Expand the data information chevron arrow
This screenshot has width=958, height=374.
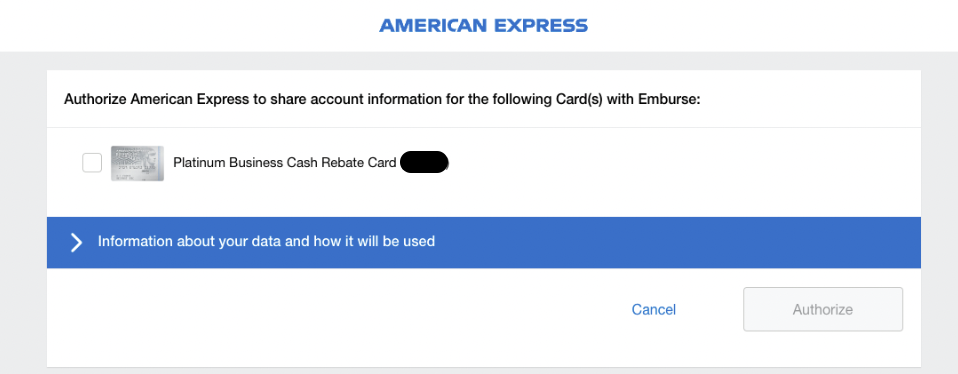point(76,242)
